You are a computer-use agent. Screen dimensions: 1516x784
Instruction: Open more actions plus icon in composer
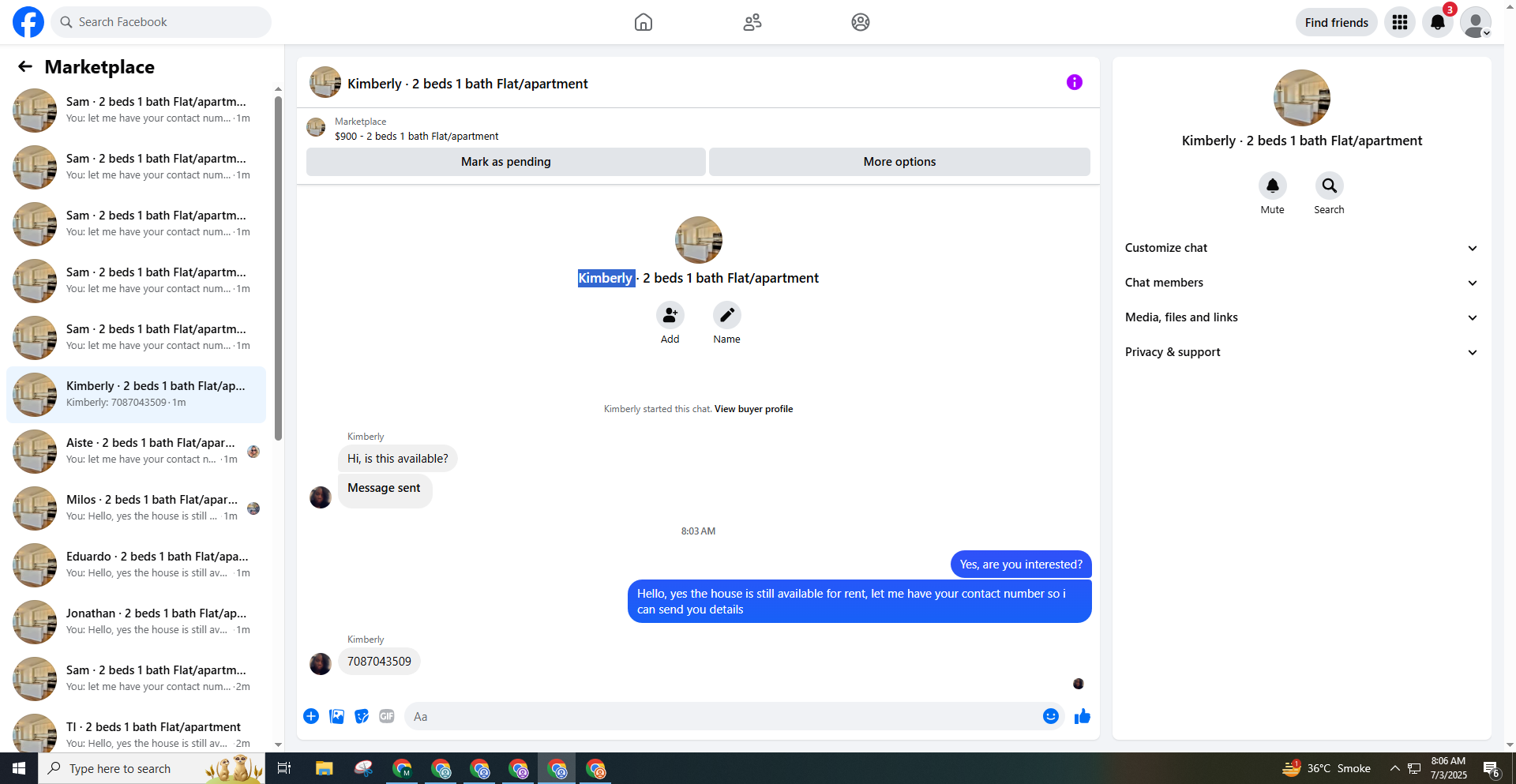tap(311, 716)
